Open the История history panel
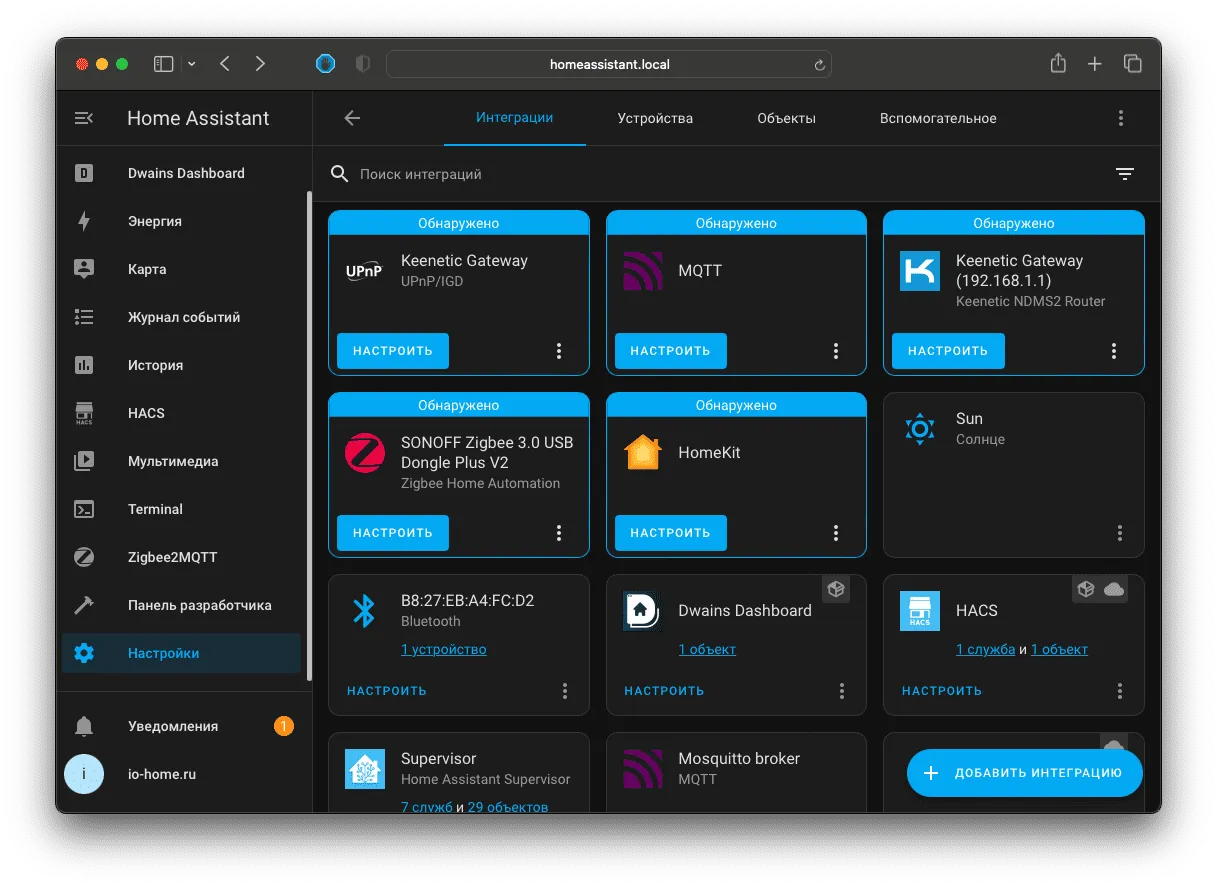This screenshot has width=1217, height=887. tap(181, 365)
